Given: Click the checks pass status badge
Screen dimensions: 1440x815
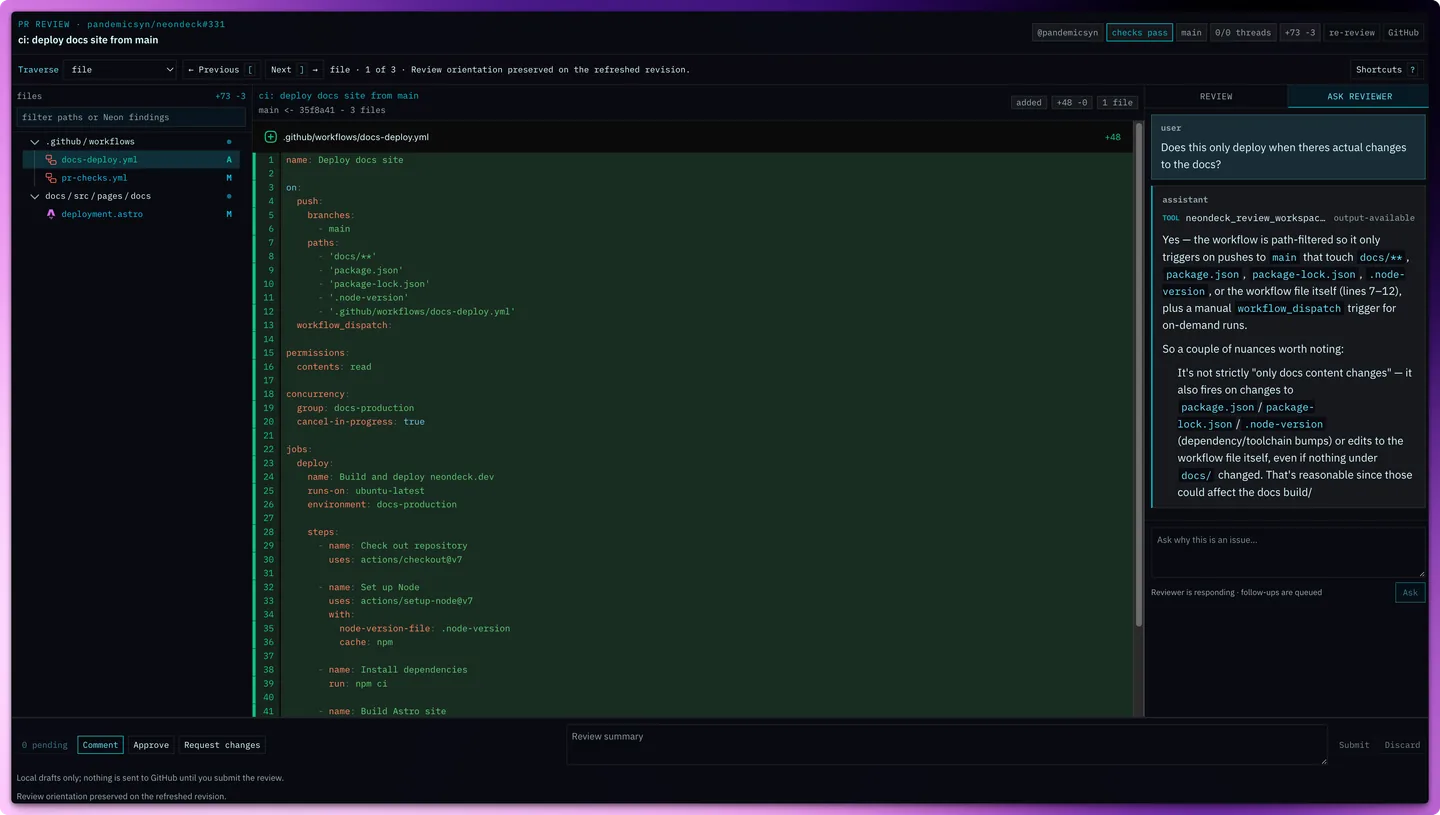Looking at the screenshot, I should click(x=1139, y=32).
